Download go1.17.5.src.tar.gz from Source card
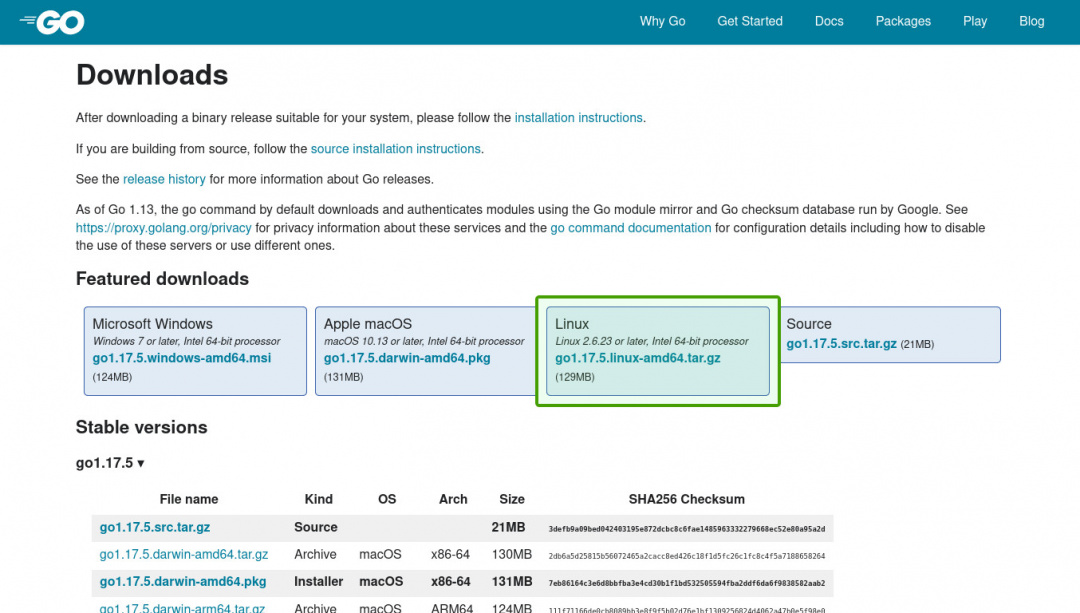The height and width of the screenshot is (613, 1080). [842, 344]
